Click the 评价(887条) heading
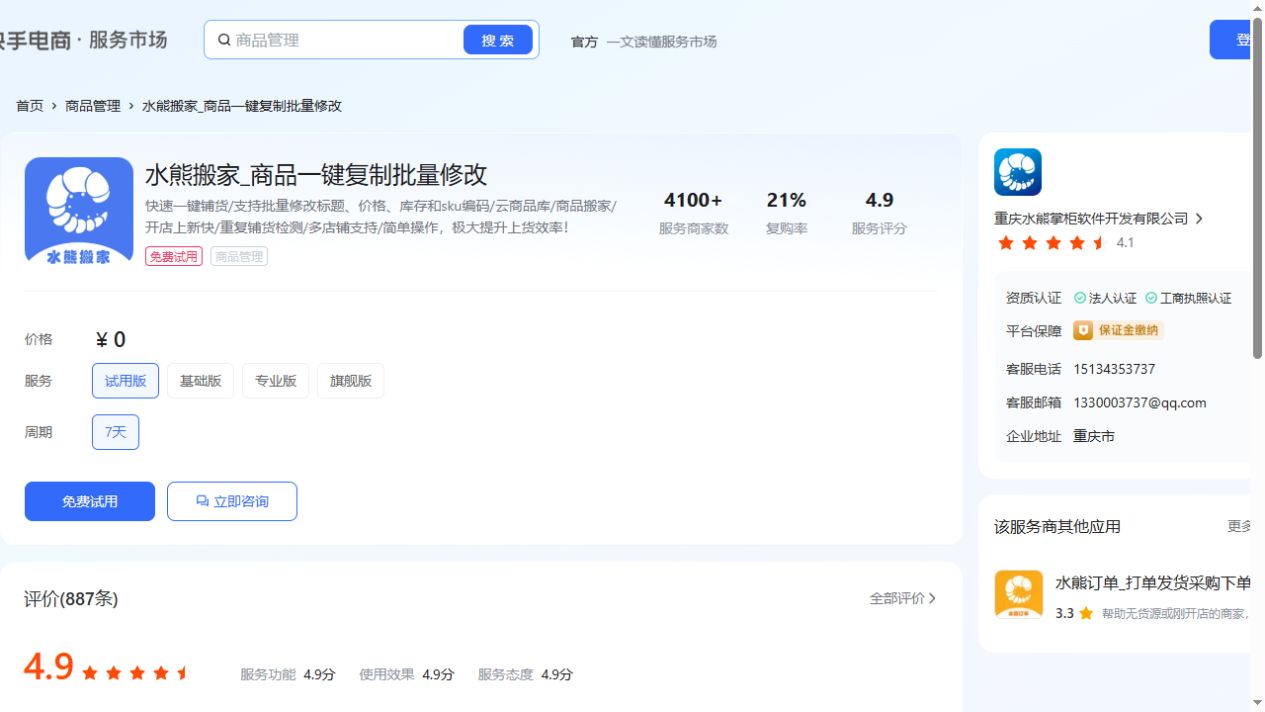This screenshot has height=712, width=1265. tap(71, 599)
